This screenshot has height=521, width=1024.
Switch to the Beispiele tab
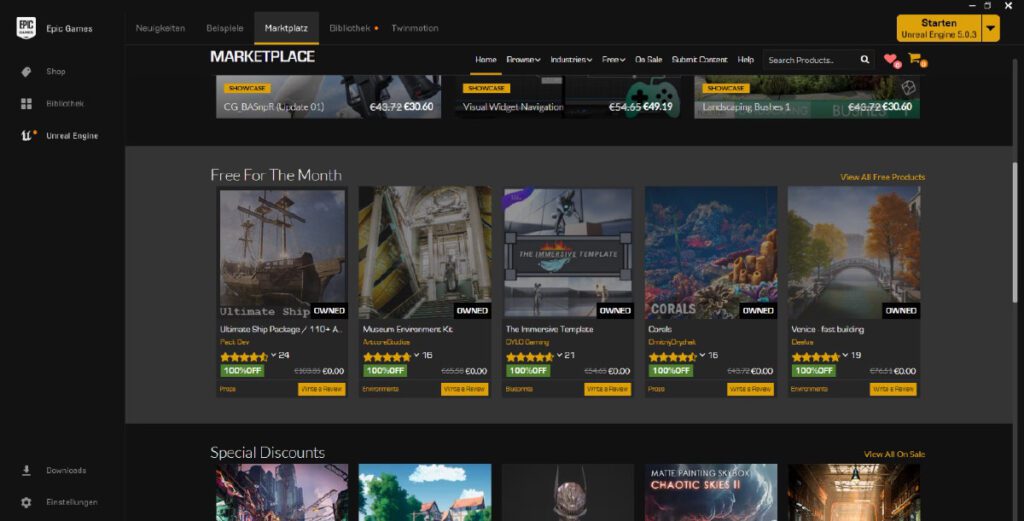click(225, 28)
